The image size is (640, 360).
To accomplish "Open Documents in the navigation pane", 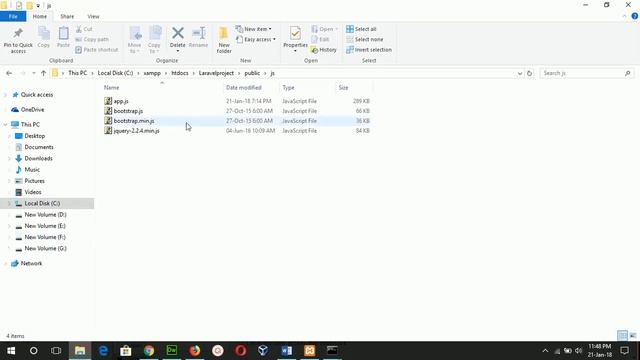I will click(39, 147).
